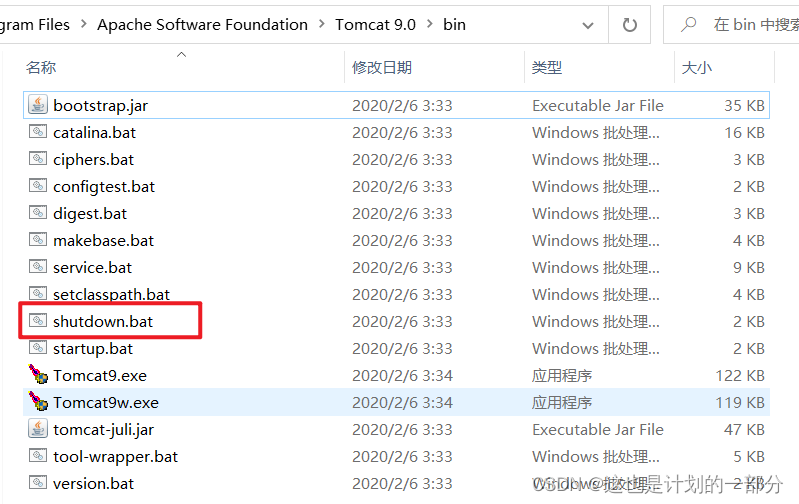Expand chevron after Program Files breadcrumb
The image size is (799, 504).
[x=84, y=24]
